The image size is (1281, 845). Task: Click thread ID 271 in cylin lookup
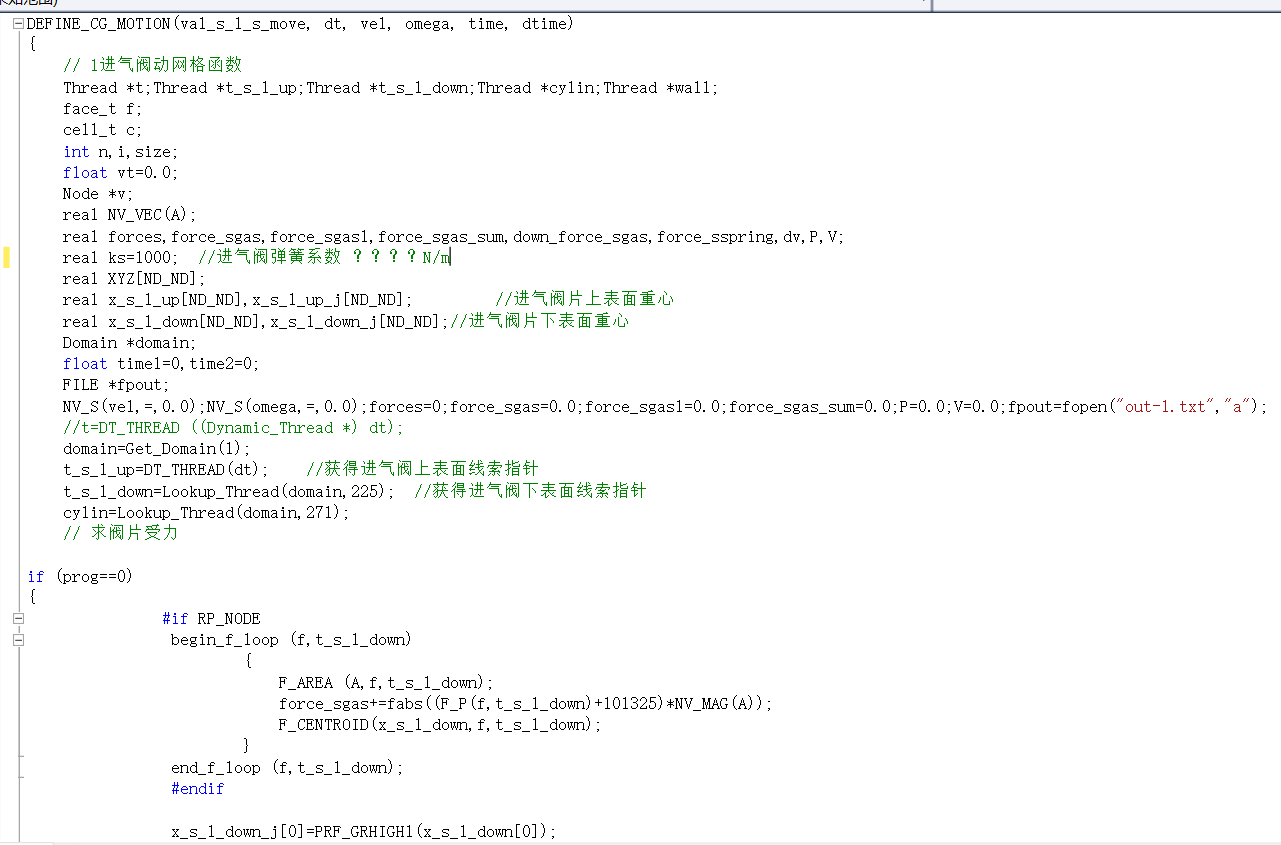[324, 513]
